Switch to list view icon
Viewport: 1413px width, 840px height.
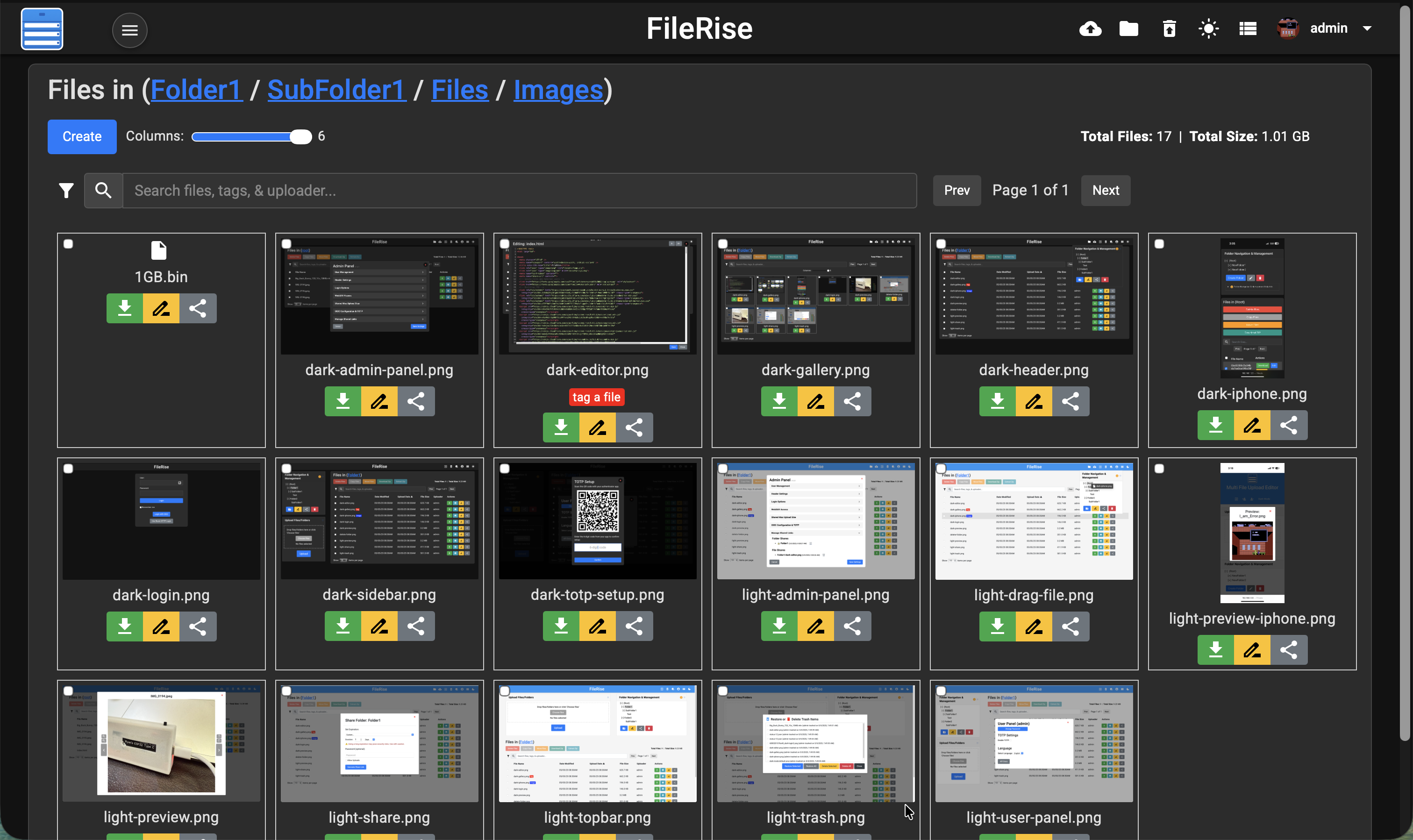[x=1247, y=28]
